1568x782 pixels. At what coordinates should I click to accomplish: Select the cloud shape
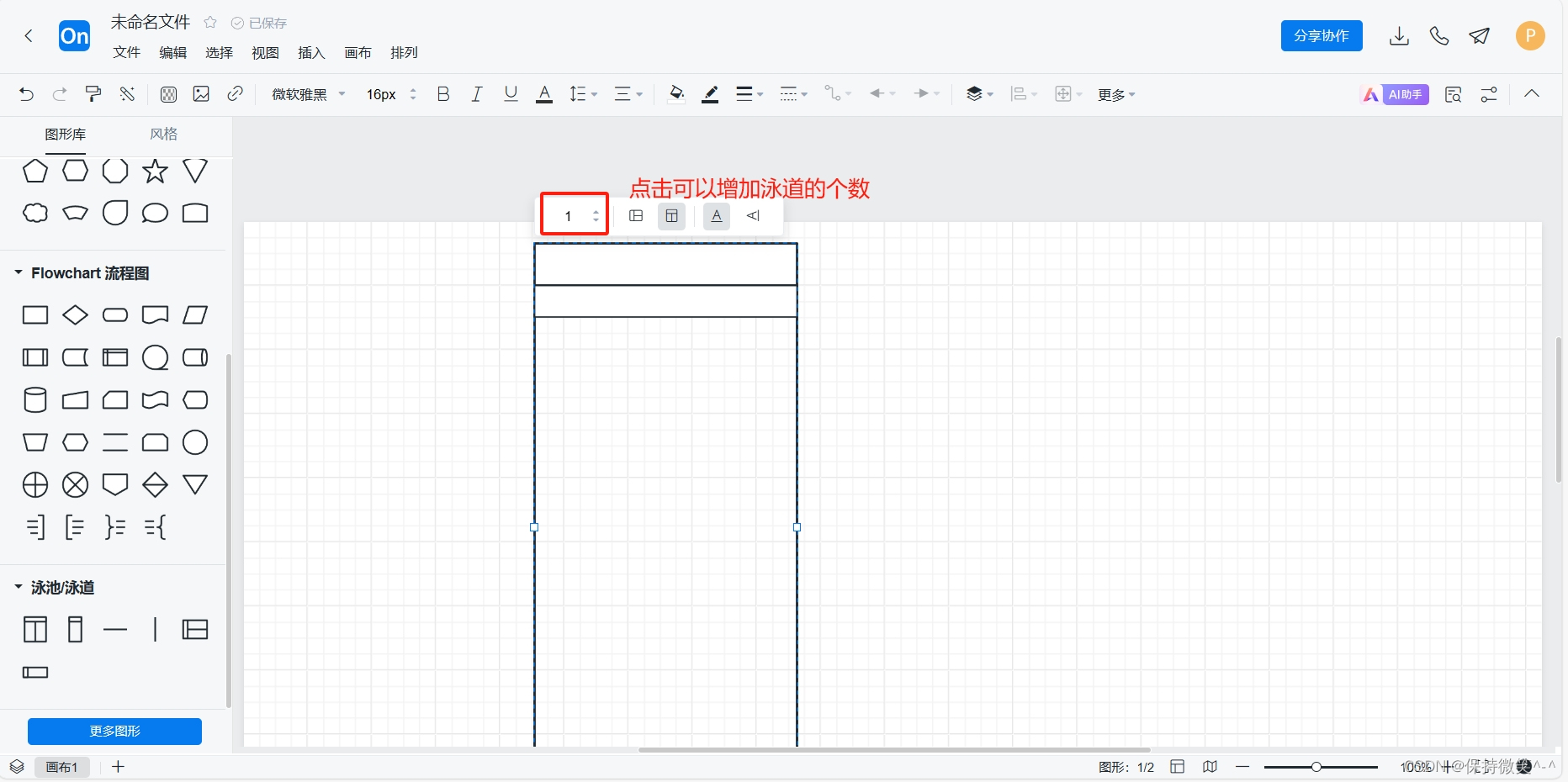[34, 213]
